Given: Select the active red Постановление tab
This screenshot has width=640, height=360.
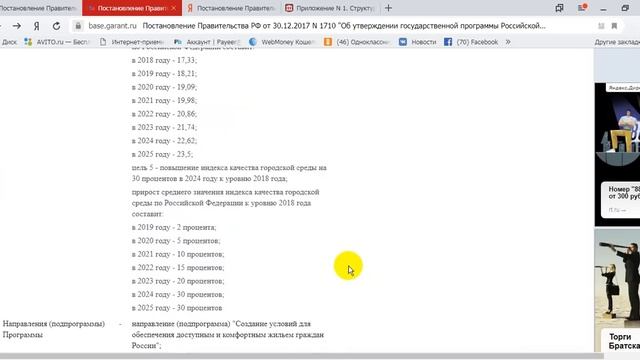Looking at the screenshot, I should [x=132, y=8].
